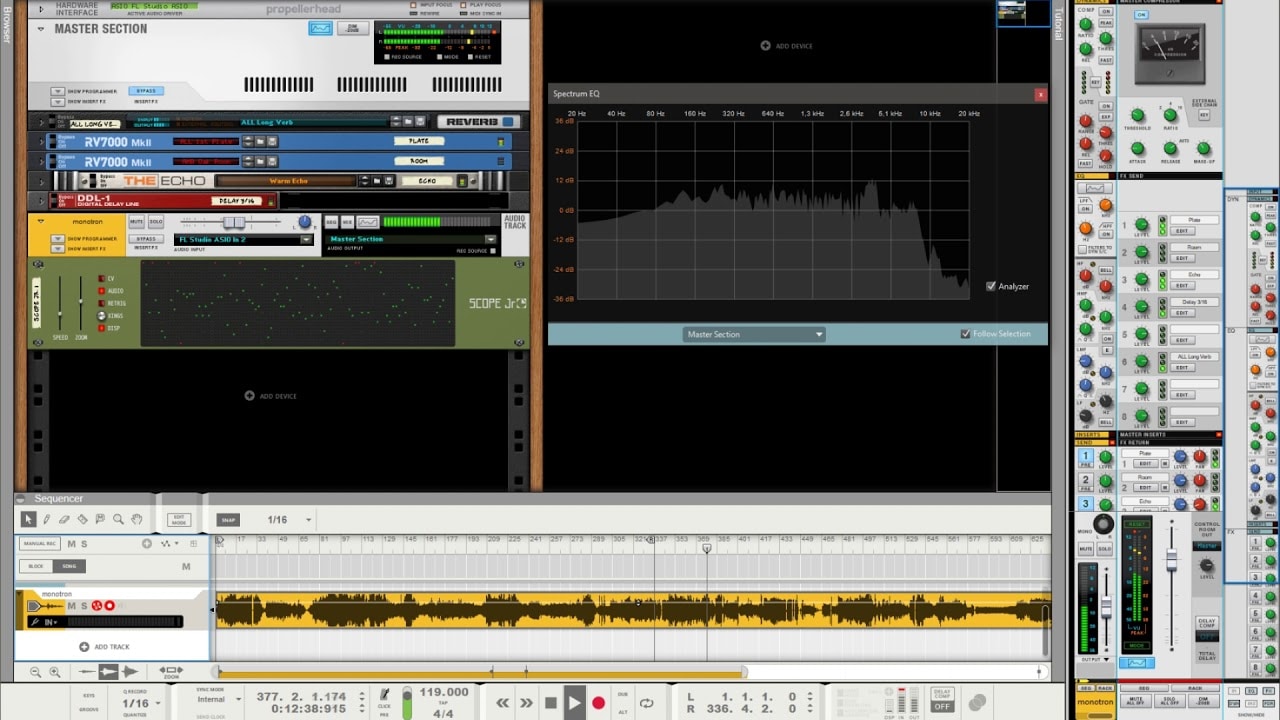Stop playback with the Stop button

tap(550, 703)
